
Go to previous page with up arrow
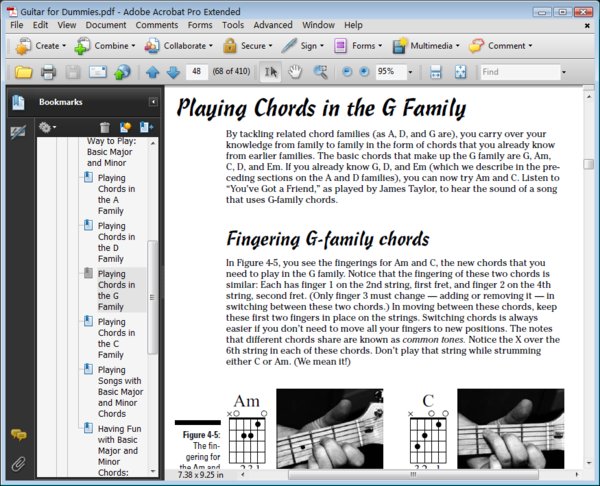(x=152, y=72)
